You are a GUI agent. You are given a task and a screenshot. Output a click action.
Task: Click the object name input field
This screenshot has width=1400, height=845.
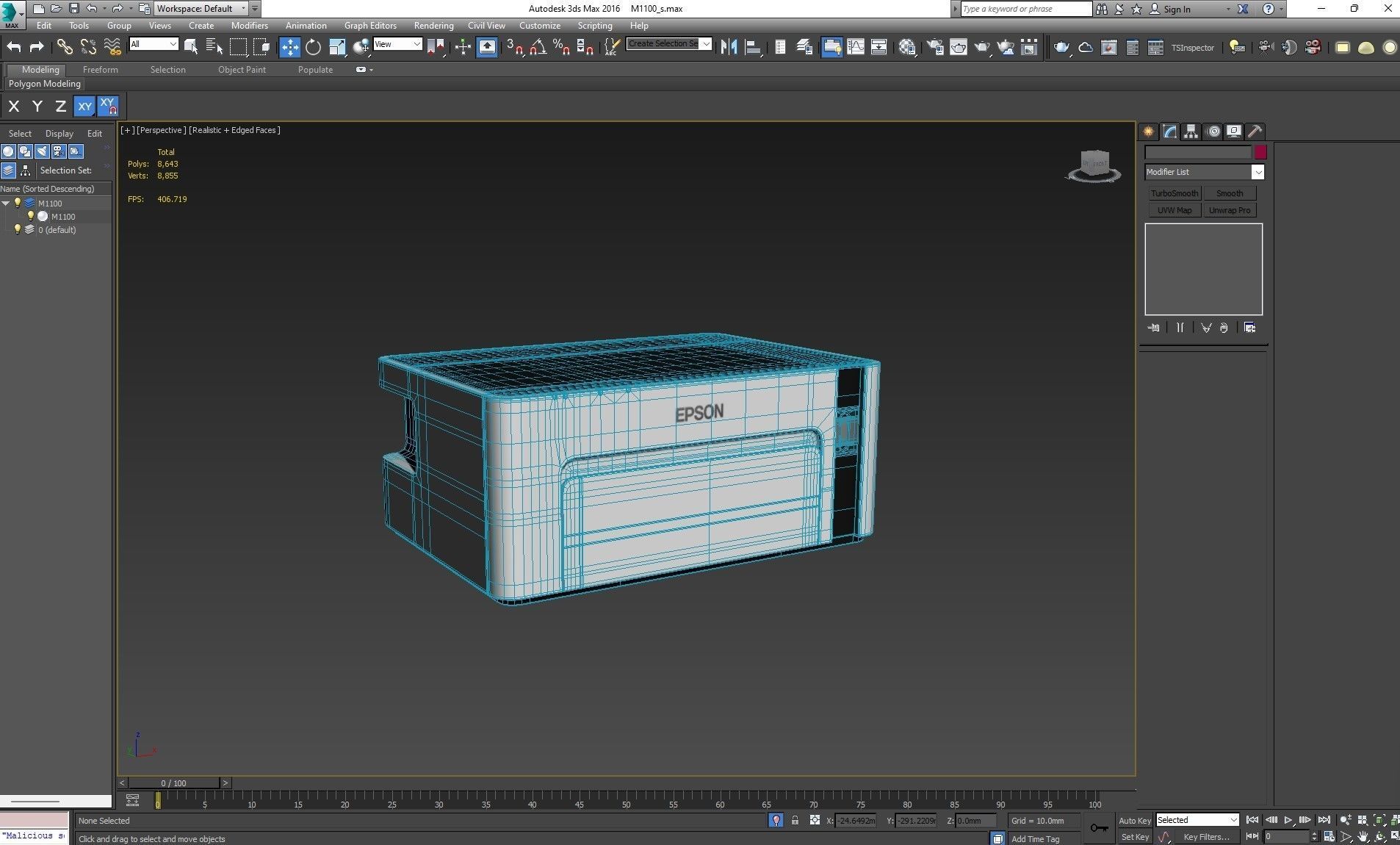[1198, 152]
